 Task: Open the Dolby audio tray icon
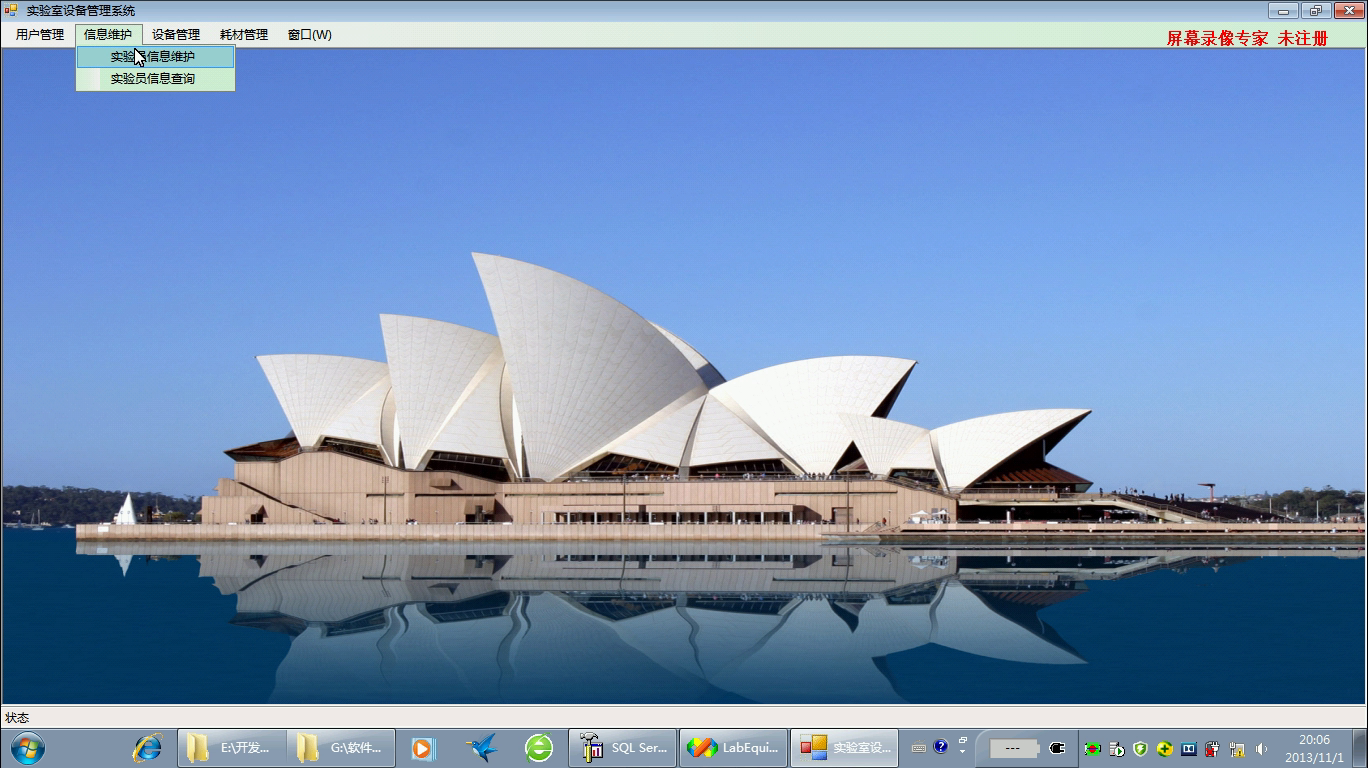pyautogui.click(x=1189, y=748)
